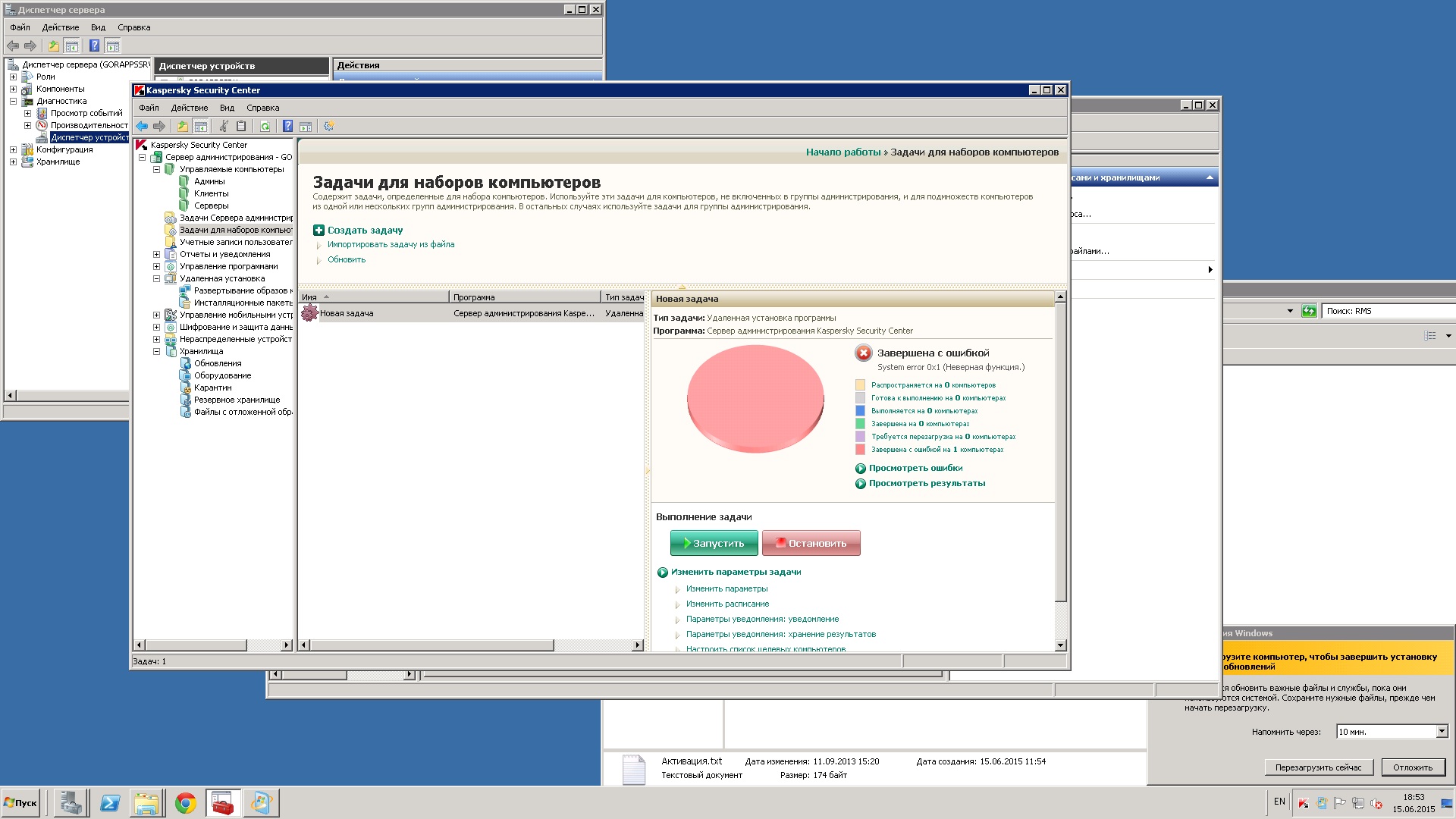Viewport: 1456px width, 819px height.
Task: Collapse the Хранилища tree node
Action: 156,351
